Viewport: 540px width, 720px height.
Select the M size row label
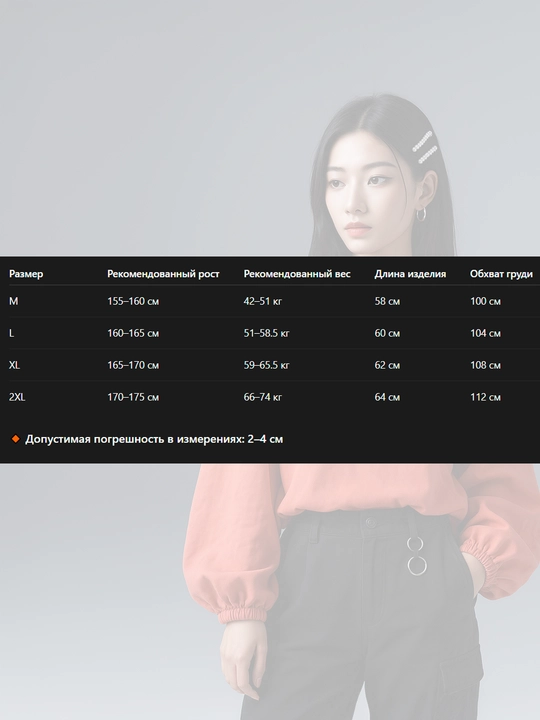tap(13, 301)
